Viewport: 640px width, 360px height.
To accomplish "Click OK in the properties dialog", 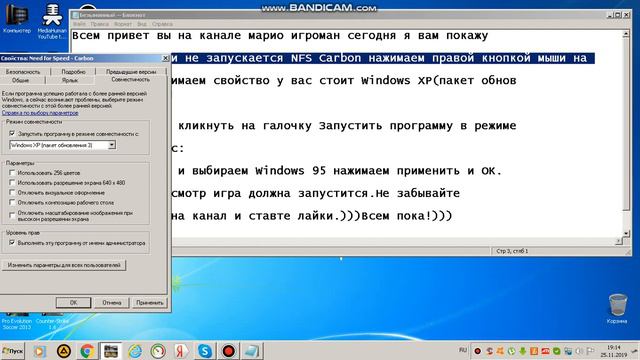I will 73,302.
